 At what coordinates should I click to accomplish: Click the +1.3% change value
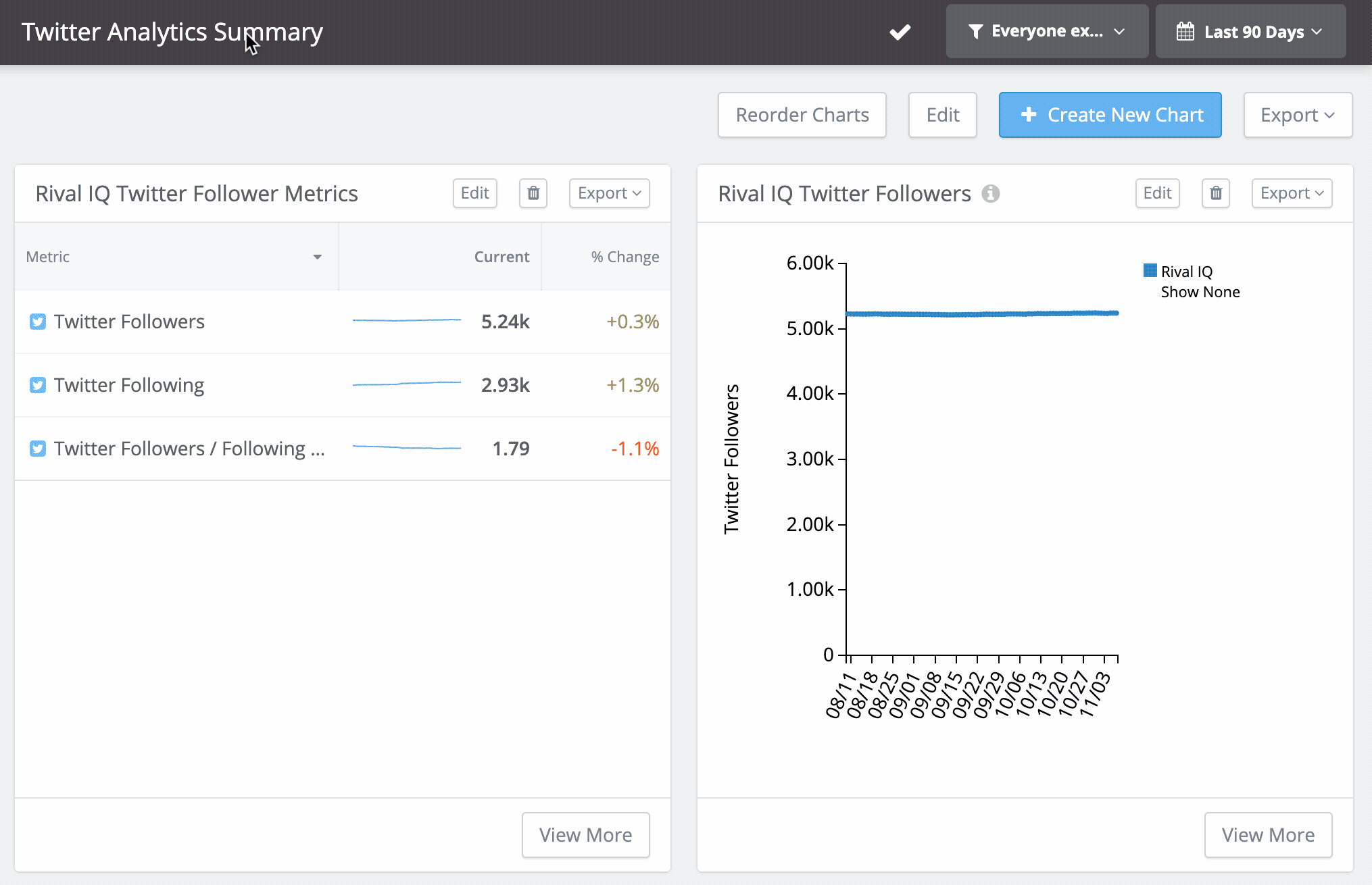click(x=633, y=385)
